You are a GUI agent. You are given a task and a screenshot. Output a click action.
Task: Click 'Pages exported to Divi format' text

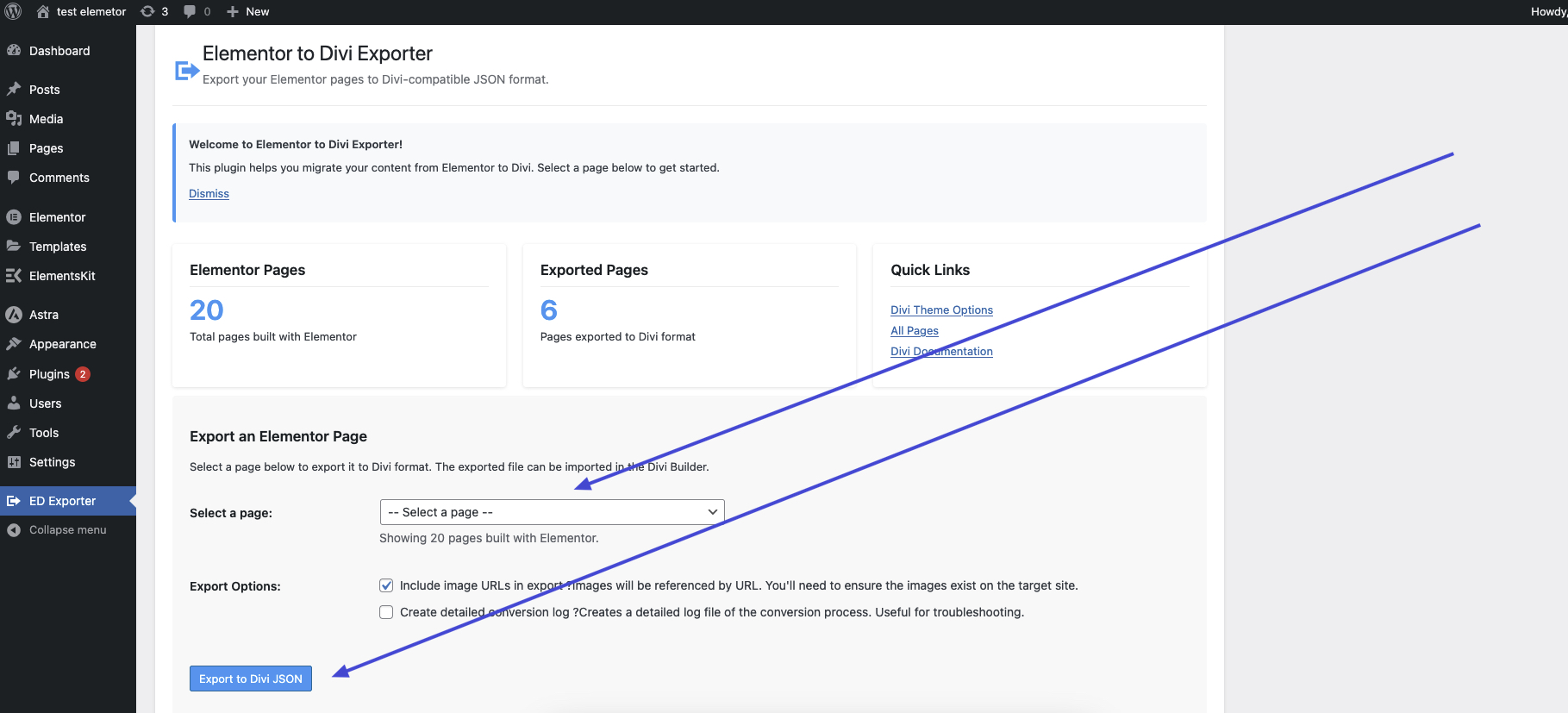point(618,336)
